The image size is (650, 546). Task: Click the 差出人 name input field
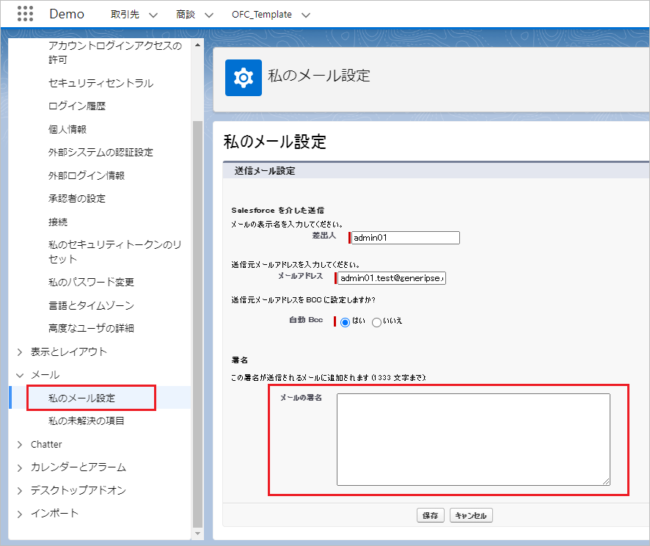tap(405, 238)
